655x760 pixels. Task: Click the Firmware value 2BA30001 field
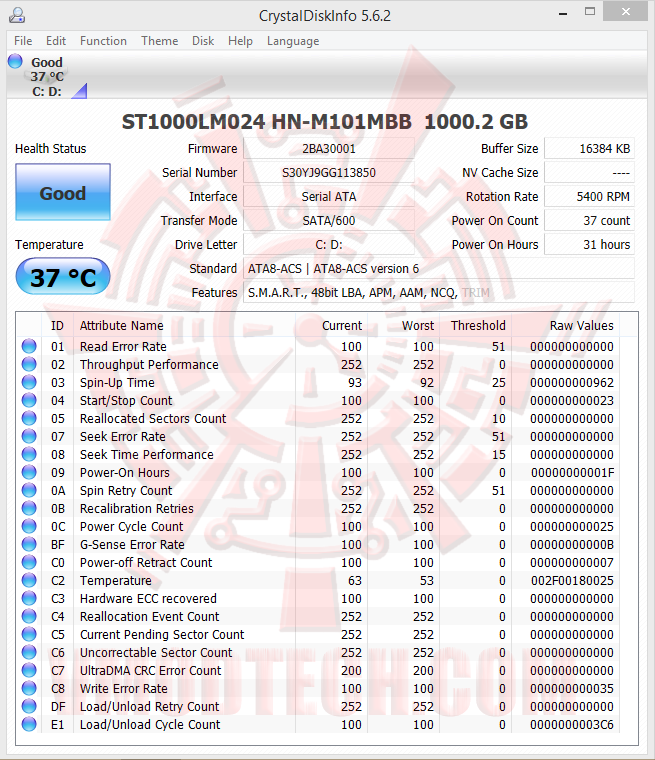coord(329,148)
